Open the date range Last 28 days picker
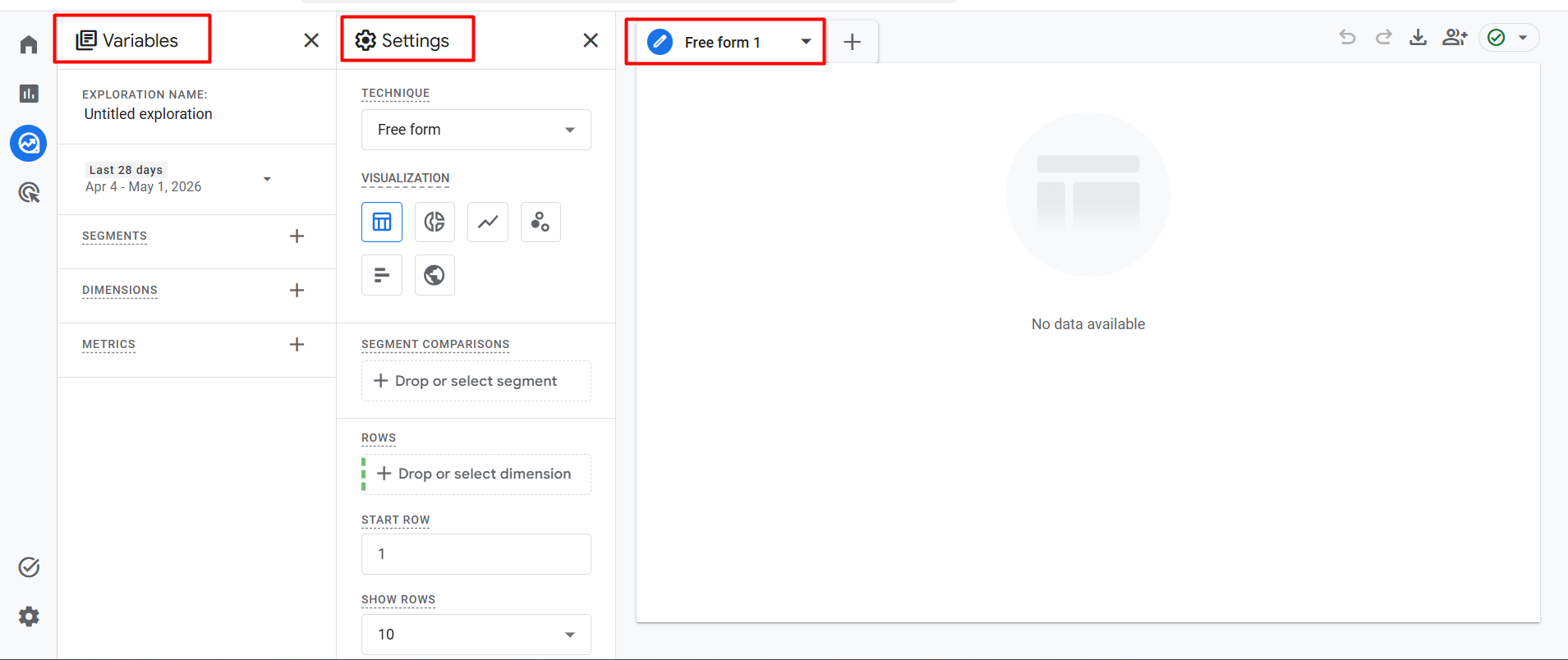1568x660 pixels. [x=179, y=178]
